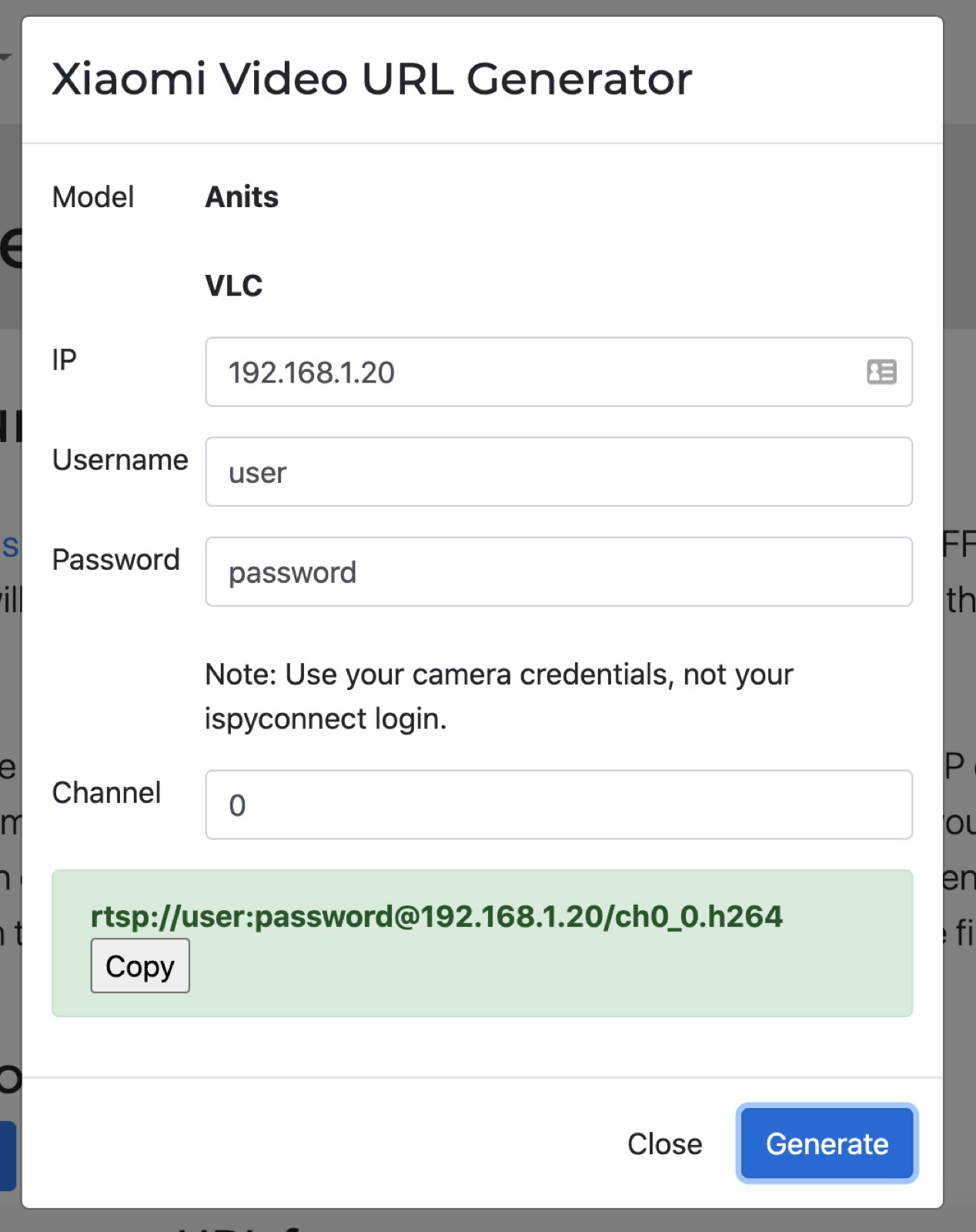Image resolution: width=976 pixels, height=1232 pixels.
Task: Click the Channel input field
Action: (x=558, y=804)
